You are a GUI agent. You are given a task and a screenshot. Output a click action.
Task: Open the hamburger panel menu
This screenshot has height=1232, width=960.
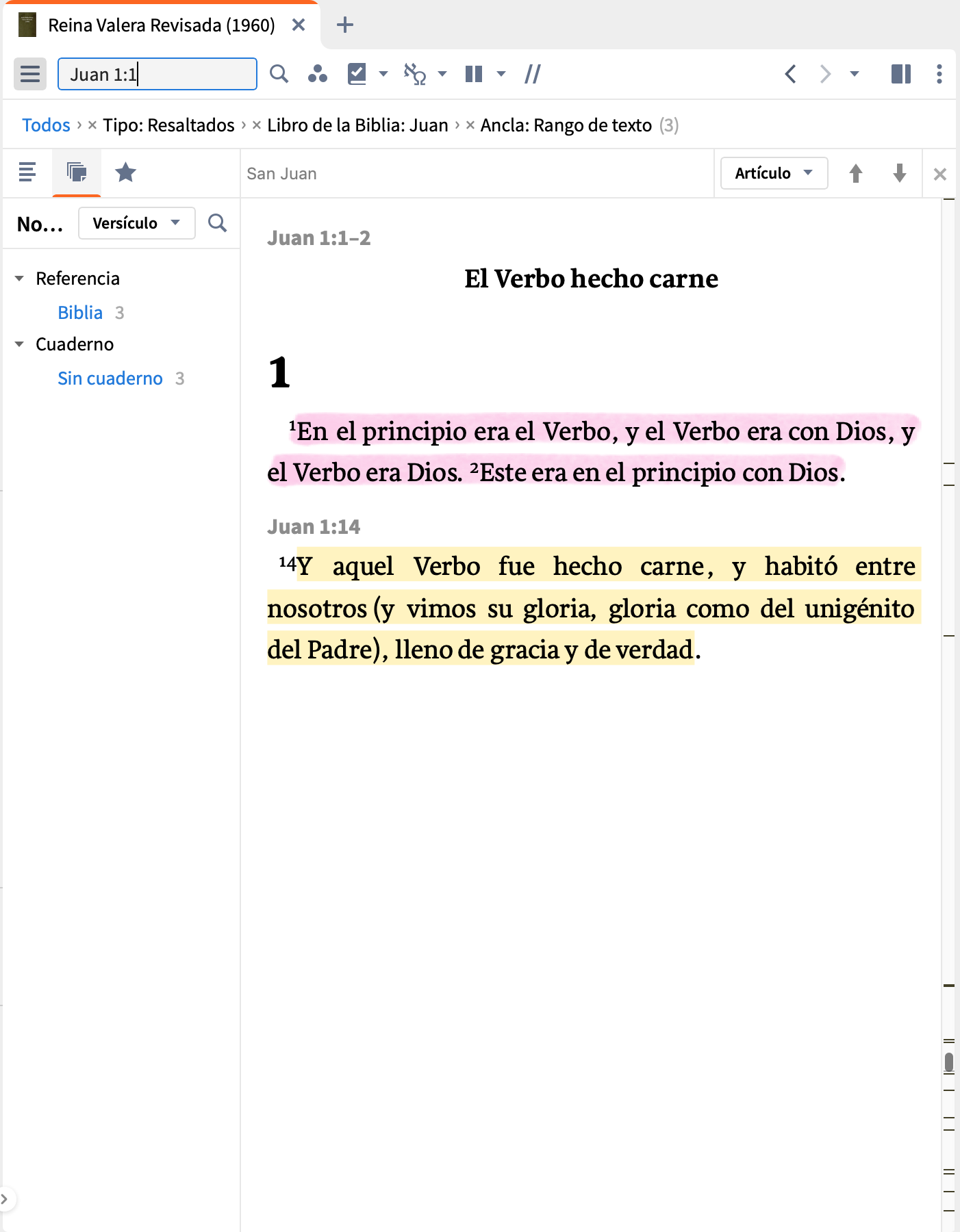[x=30, y=74]
